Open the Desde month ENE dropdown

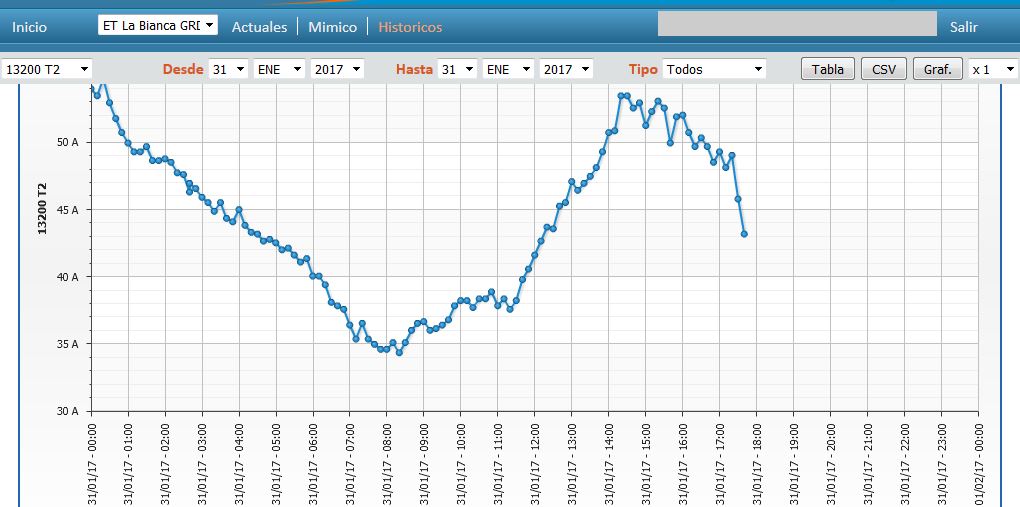click(x=279, y=69)
